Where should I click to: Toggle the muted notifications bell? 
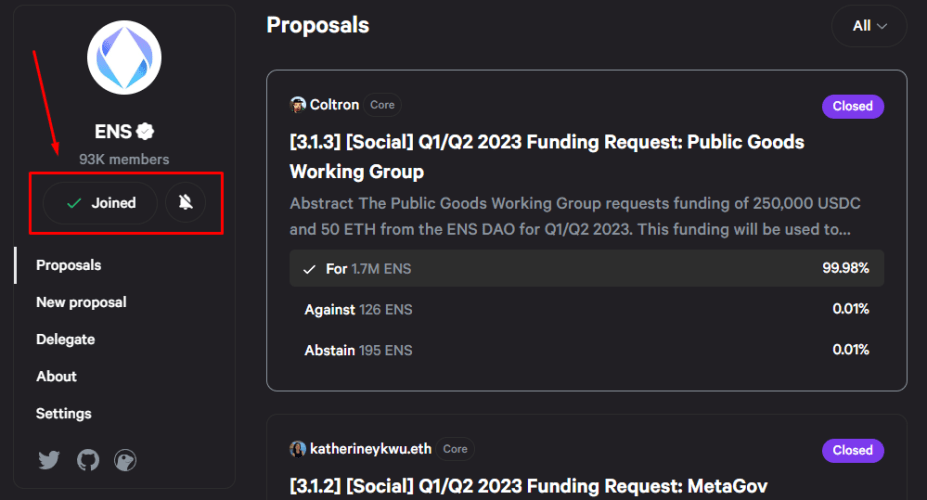point(186,203)
